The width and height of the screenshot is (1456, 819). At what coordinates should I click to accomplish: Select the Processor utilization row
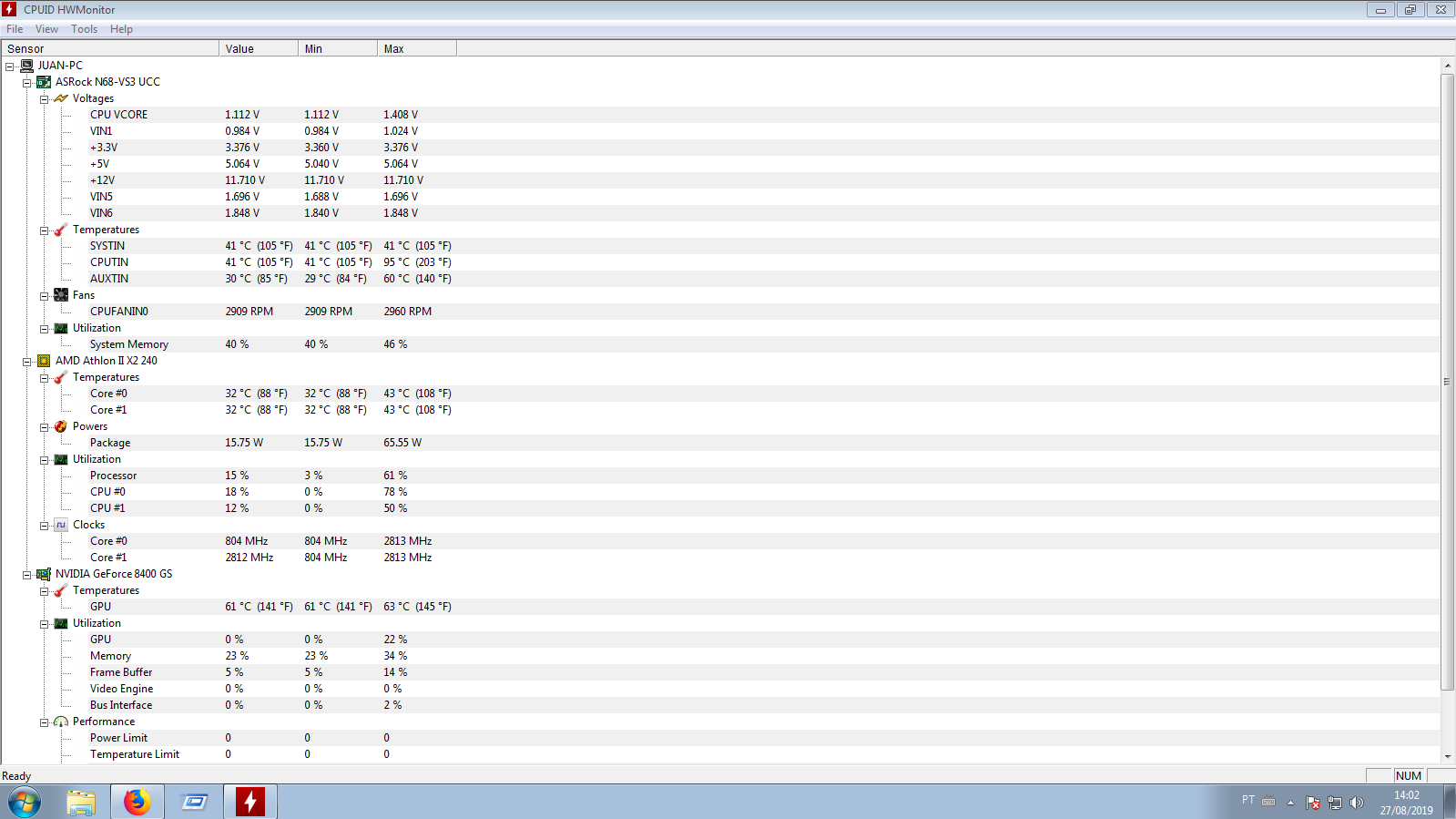pos(719,476)
